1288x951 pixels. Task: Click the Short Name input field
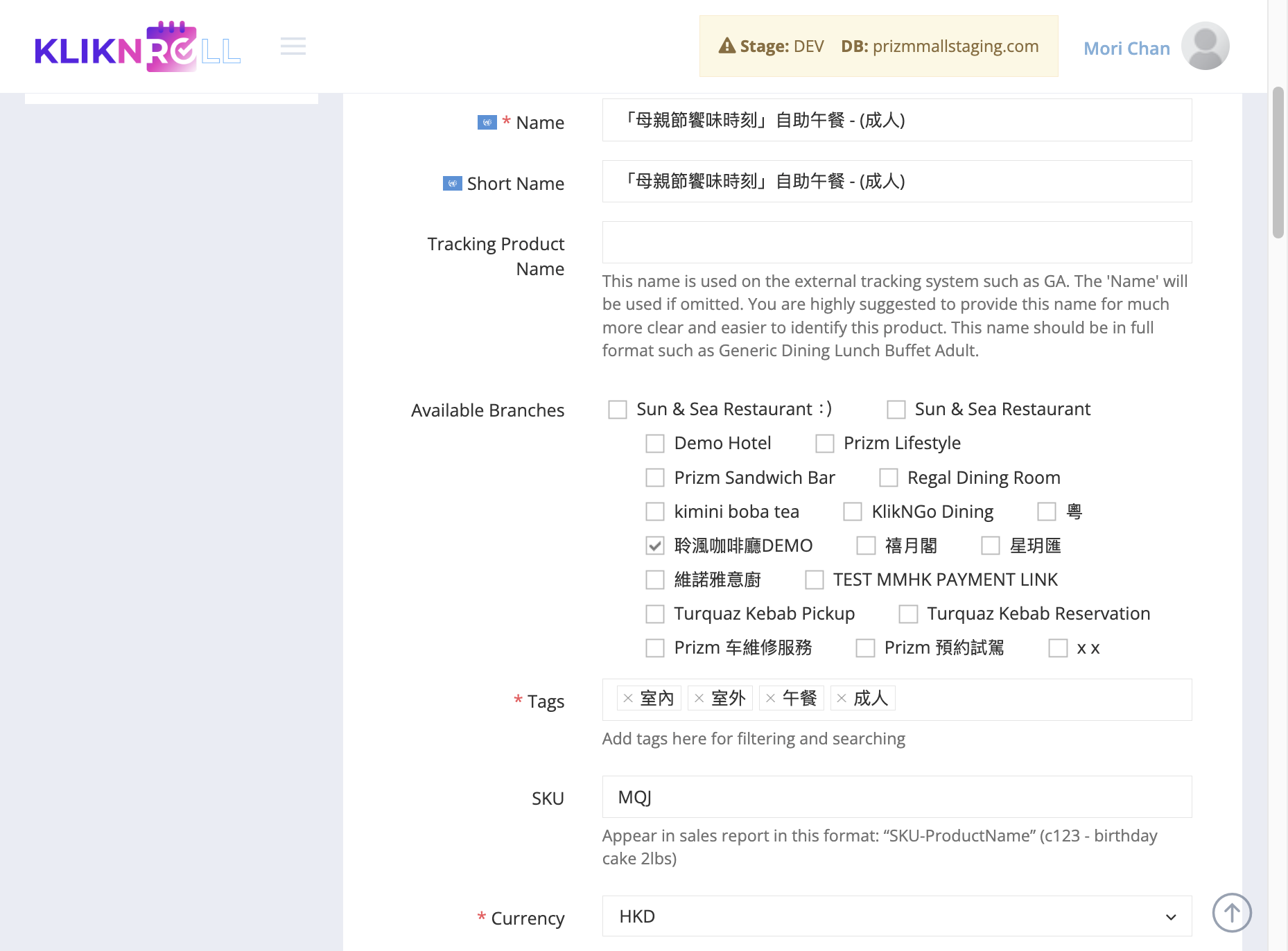(897, 181)
